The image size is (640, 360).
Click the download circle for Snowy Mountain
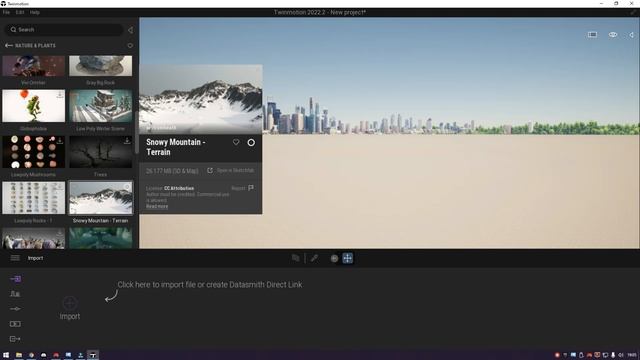pos(251,142)
